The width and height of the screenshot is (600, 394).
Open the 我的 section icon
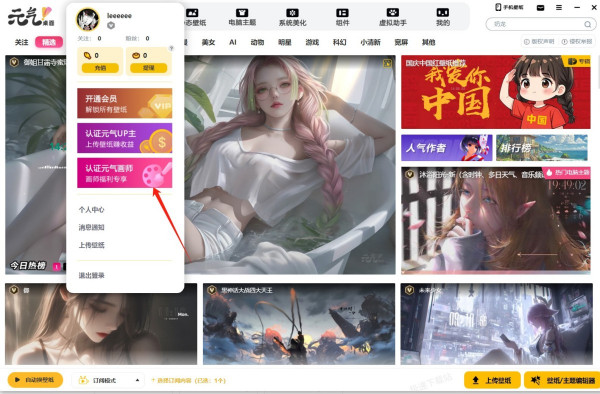(443, 13)
